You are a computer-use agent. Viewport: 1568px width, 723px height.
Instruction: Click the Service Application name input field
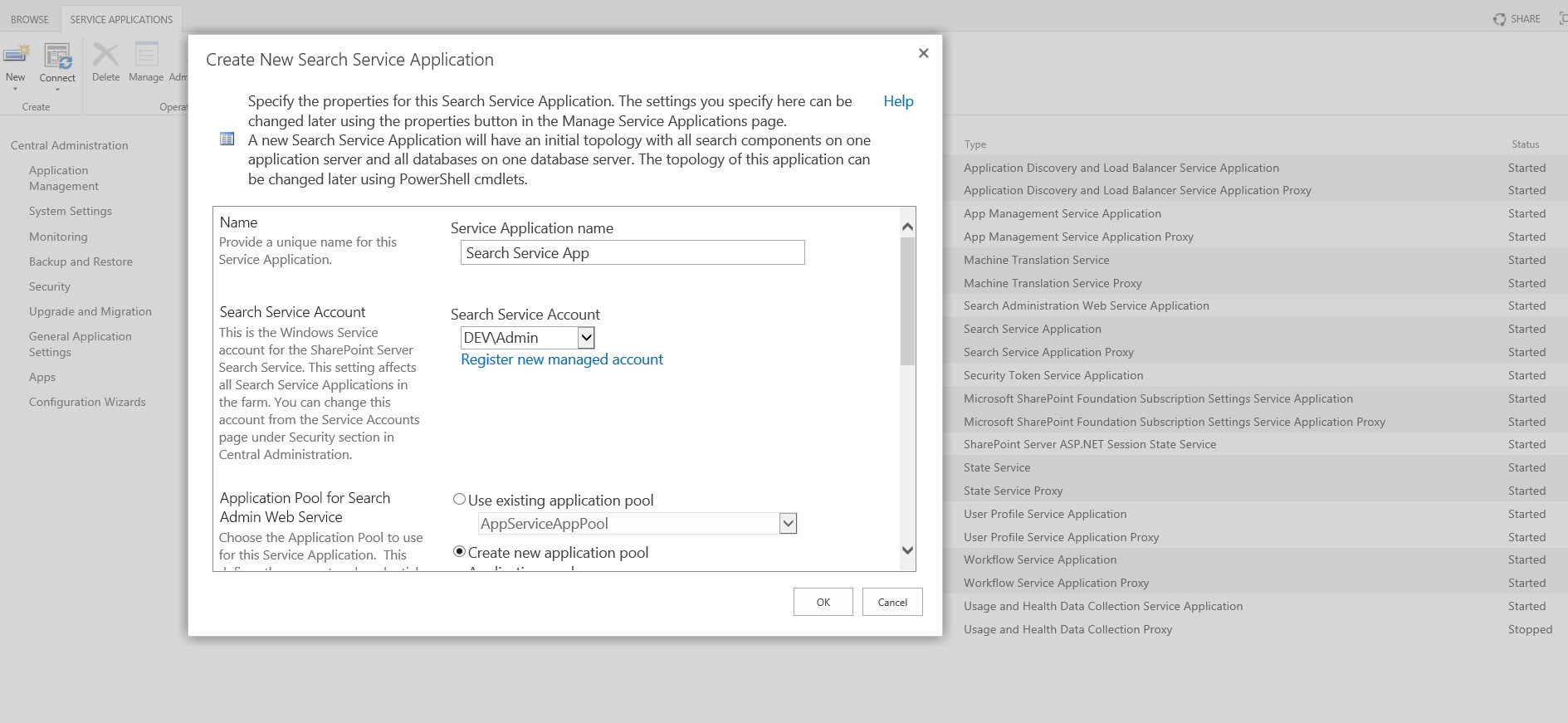click(633, 252)
